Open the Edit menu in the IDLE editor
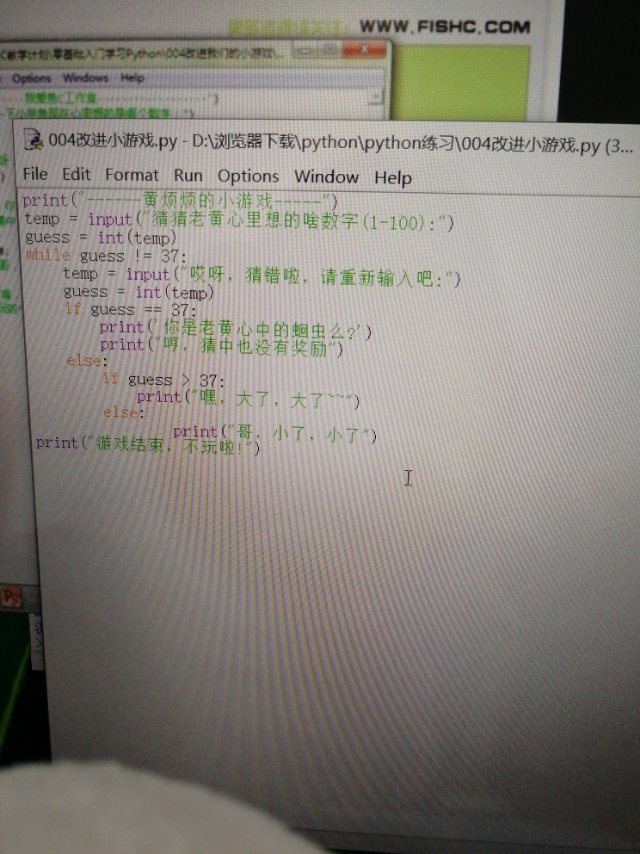The image size is (640, 854). point(76,174)
